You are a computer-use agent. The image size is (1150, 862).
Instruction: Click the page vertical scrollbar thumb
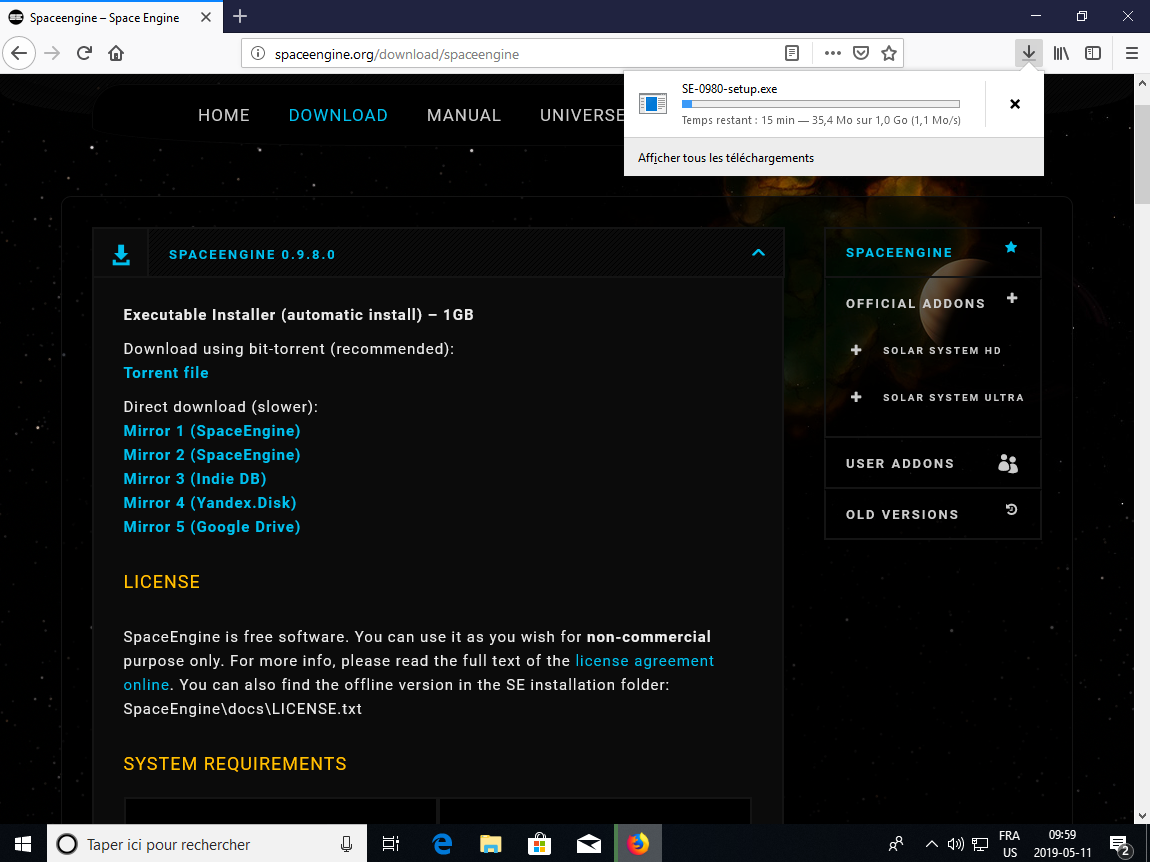pos(1143,154)
